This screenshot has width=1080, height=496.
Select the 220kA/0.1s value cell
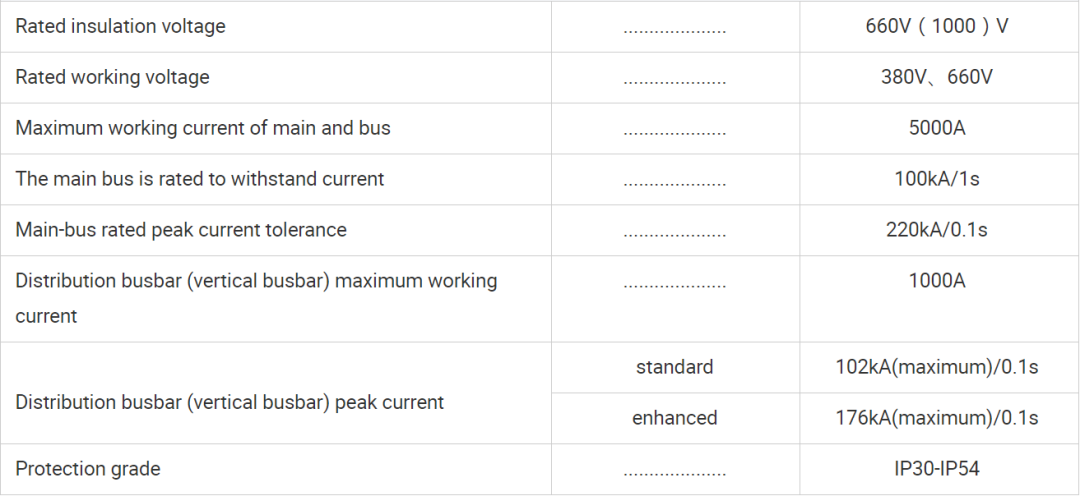(x=937, y=230)
